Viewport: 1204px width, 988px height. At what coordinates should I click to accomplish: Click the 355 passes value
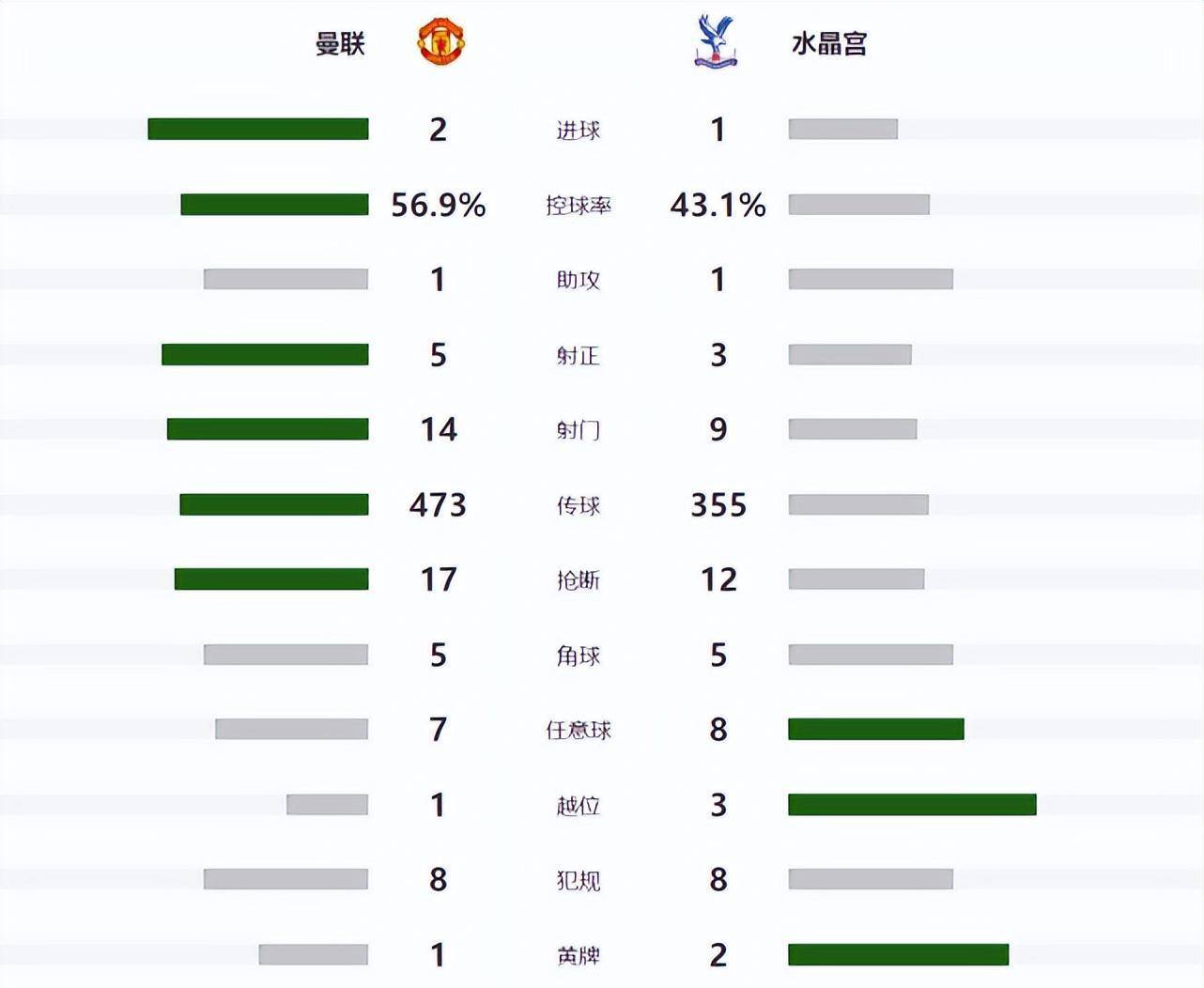coord(718,505)
